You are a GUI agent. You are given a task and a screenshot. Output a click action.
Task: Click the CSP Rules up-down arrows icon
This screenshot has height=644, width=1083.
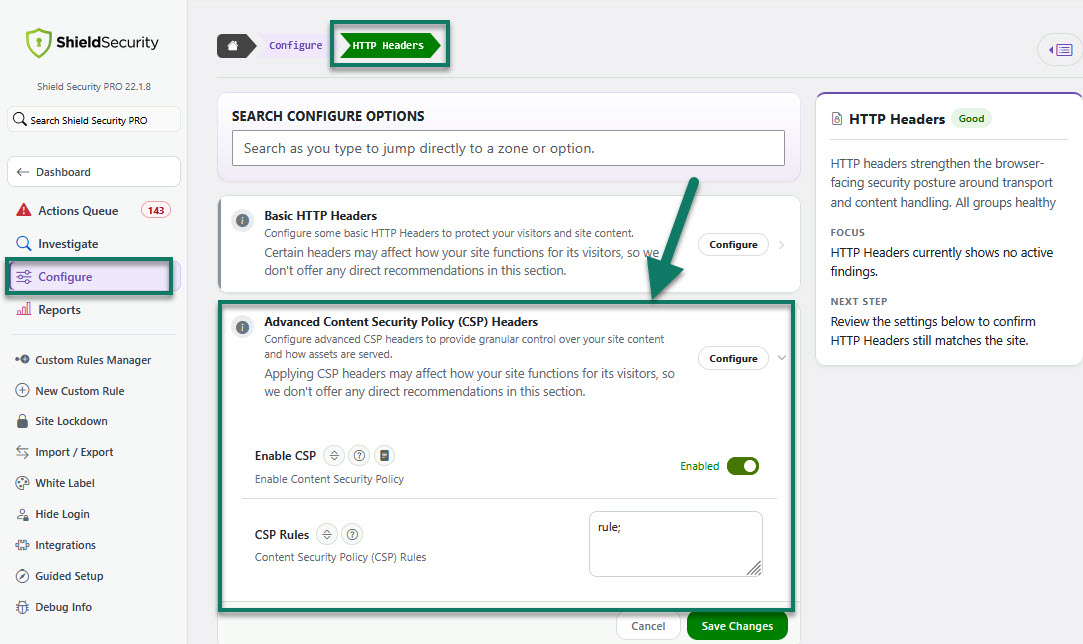pyautogui.click(x=327, y=534)
